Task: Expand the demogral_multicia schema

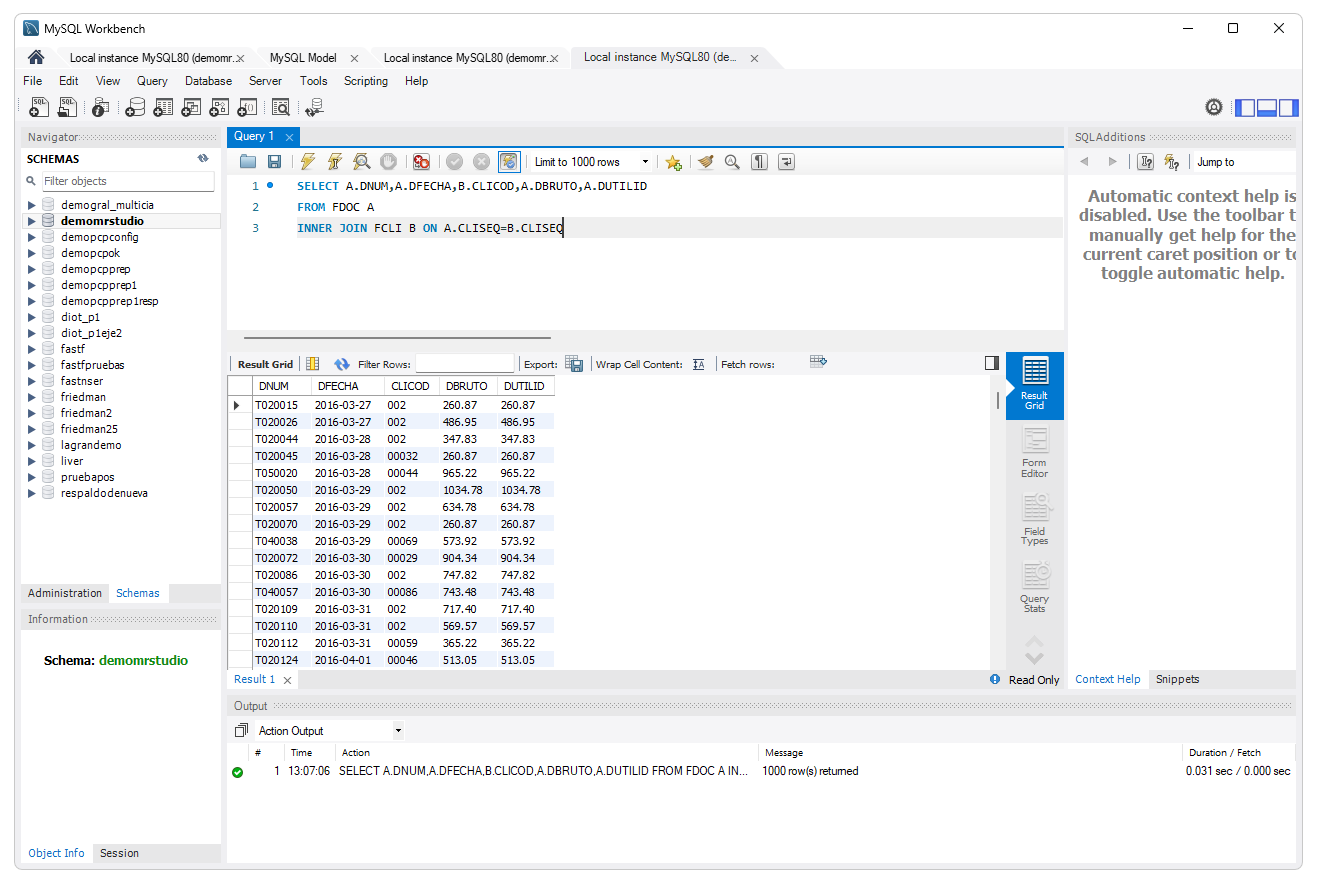Action: 32,205
